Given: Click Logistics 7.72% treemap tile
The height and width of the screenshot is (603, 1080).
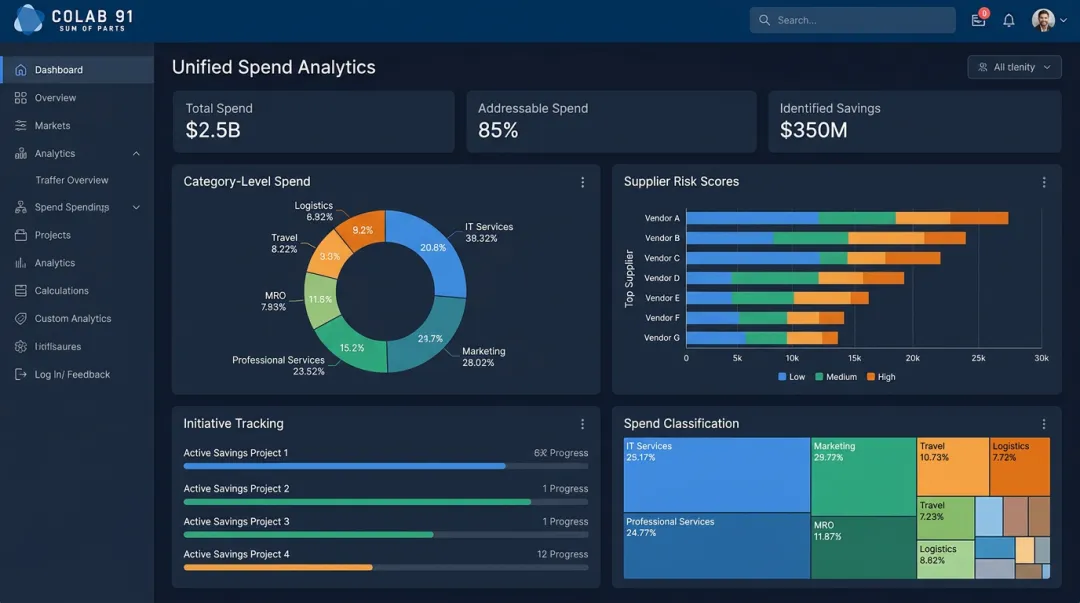Looking at the screenshot, I should (1020, 467).
